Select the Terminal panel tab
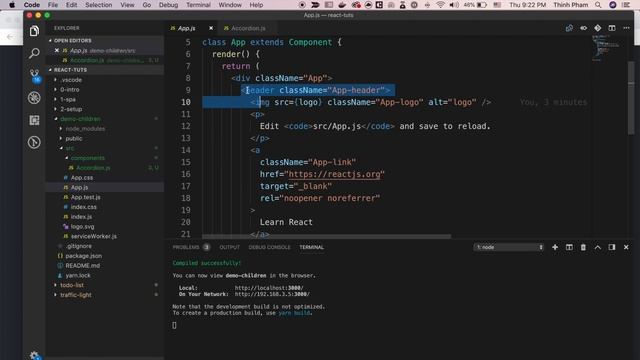Image resolution: width=640 pixels, height=360 pixels. click(311, 247)
